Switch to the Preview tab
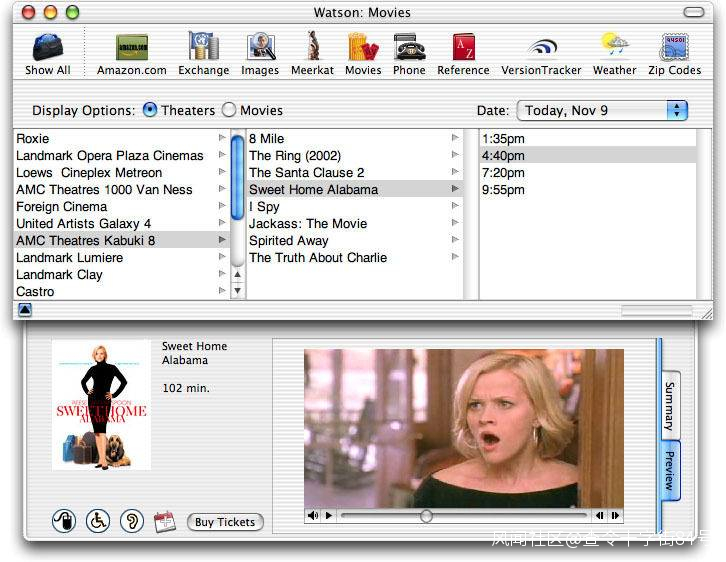The image size is (726, 562). point(670,471)
